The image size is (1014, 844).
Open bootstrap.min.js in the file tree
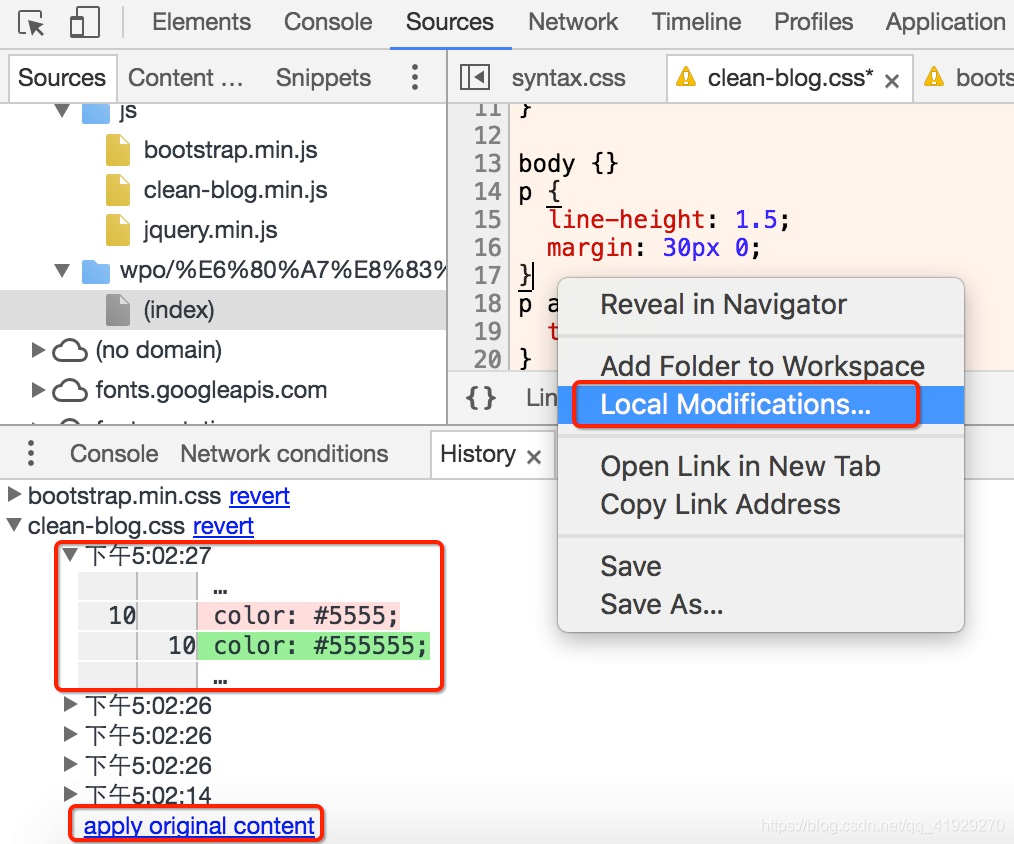tap(230, 150)
